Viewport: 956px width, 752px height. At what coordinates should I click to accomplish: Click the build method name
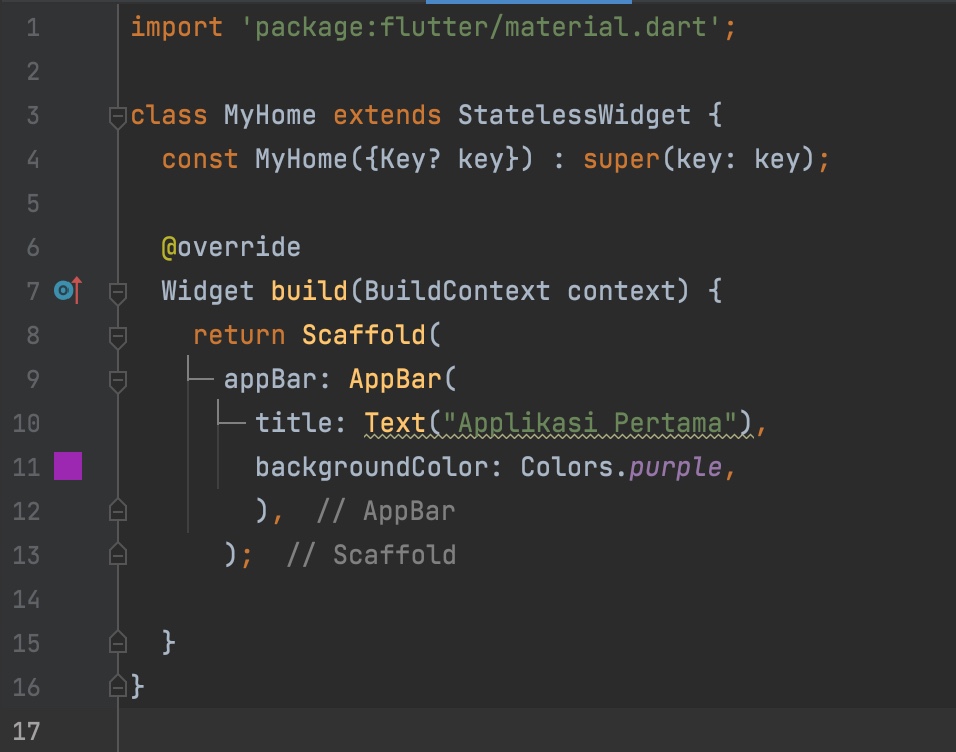(x=309, y=291)
